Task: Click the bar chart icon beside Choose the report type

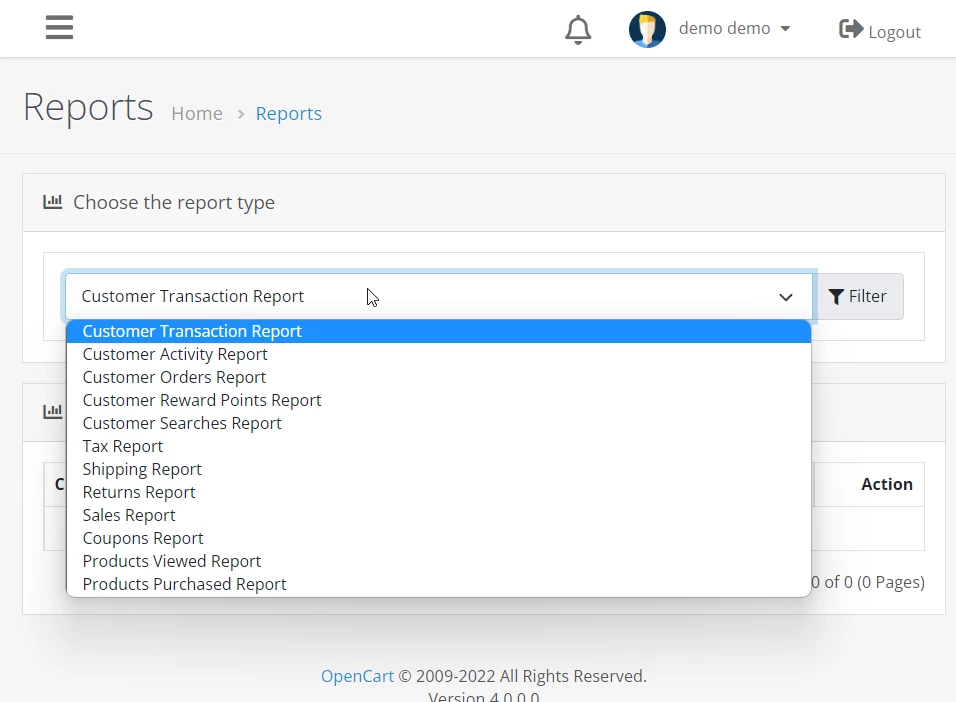Action: [53, 202]
